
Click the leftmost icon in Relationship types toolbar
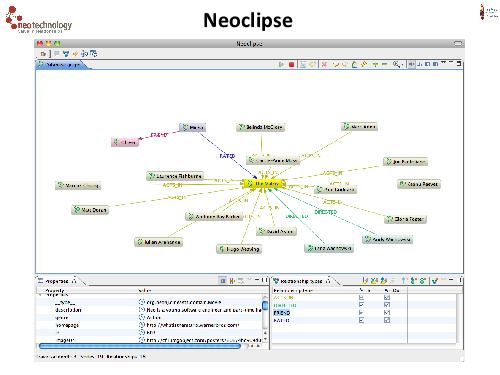[365, 281]
